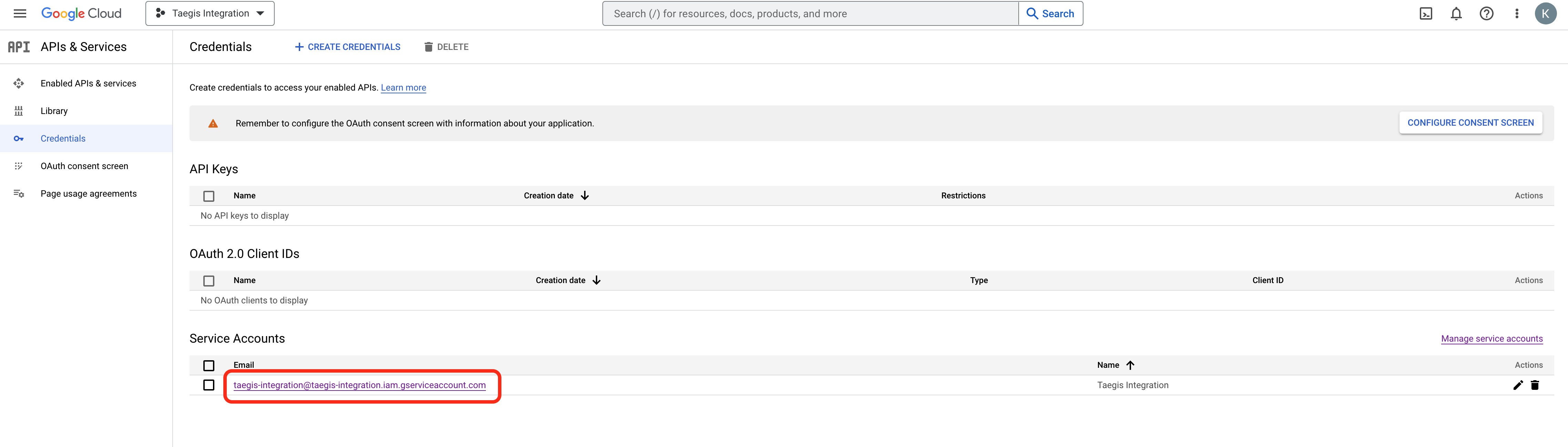Click the Taegis Integration name cell
The image size is (1568, 447).
pos(1133,385)
